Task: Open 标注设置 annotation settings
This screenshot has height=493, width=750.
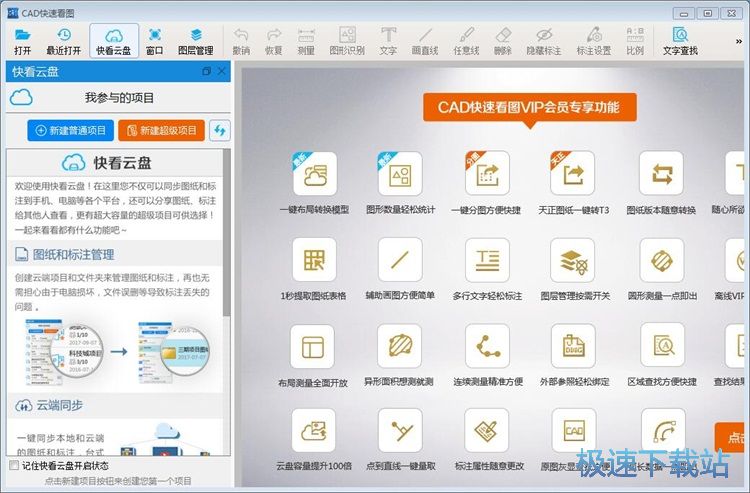Action: (x=594, y=41)
